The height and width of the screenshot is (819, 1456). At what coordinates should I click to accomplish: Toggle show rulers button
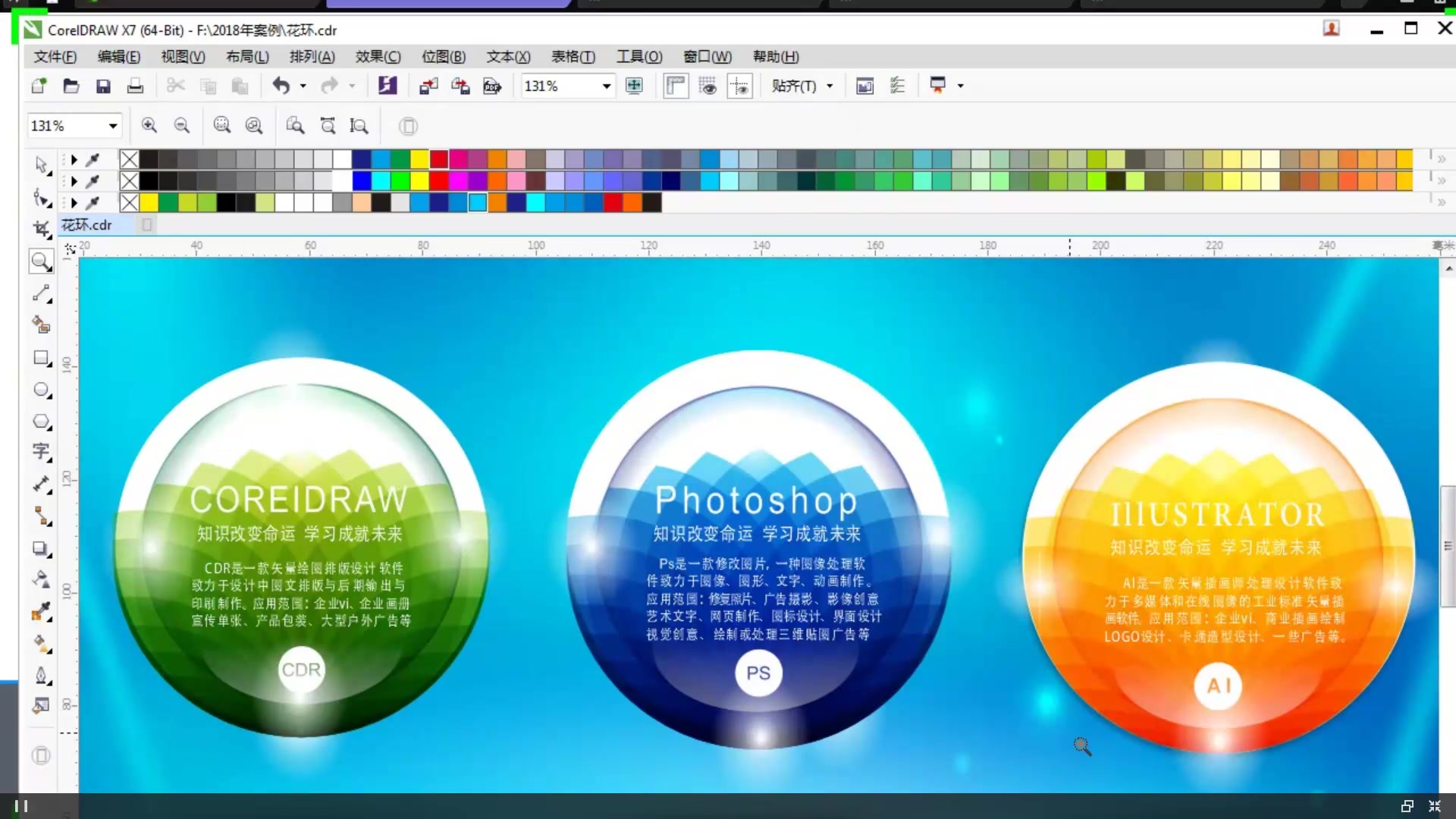pyautogui.click(x=675, y=86)
